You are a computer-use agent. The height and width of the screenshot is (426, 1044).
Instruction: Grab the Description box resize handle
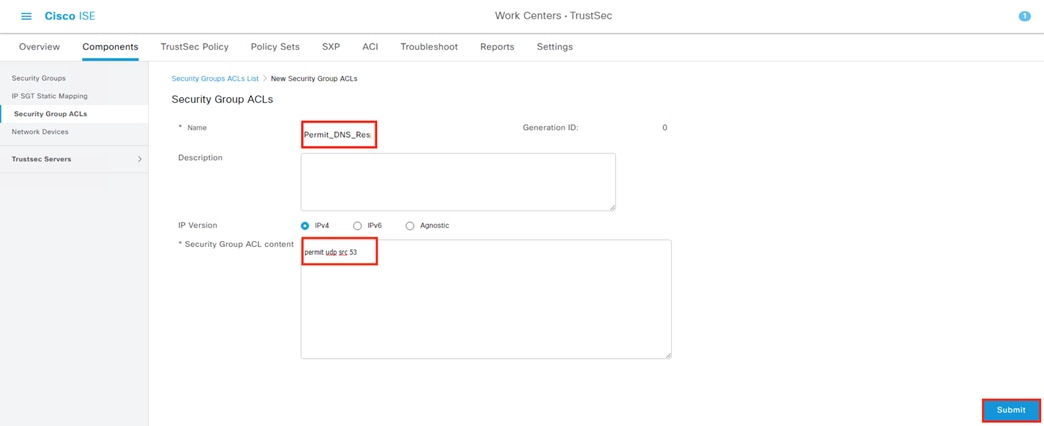click(612, 207)
